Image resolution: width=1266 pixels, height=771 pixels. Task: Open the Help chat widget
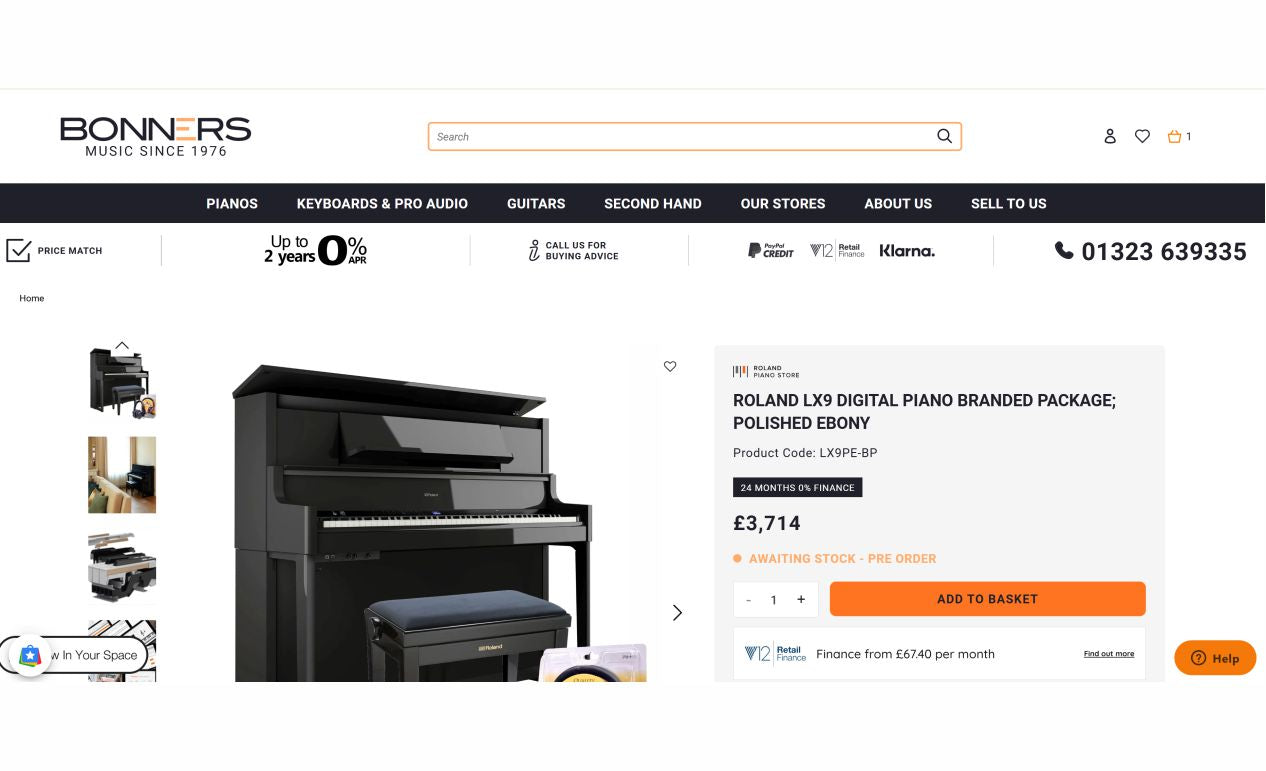click(x=1215, y=658)
